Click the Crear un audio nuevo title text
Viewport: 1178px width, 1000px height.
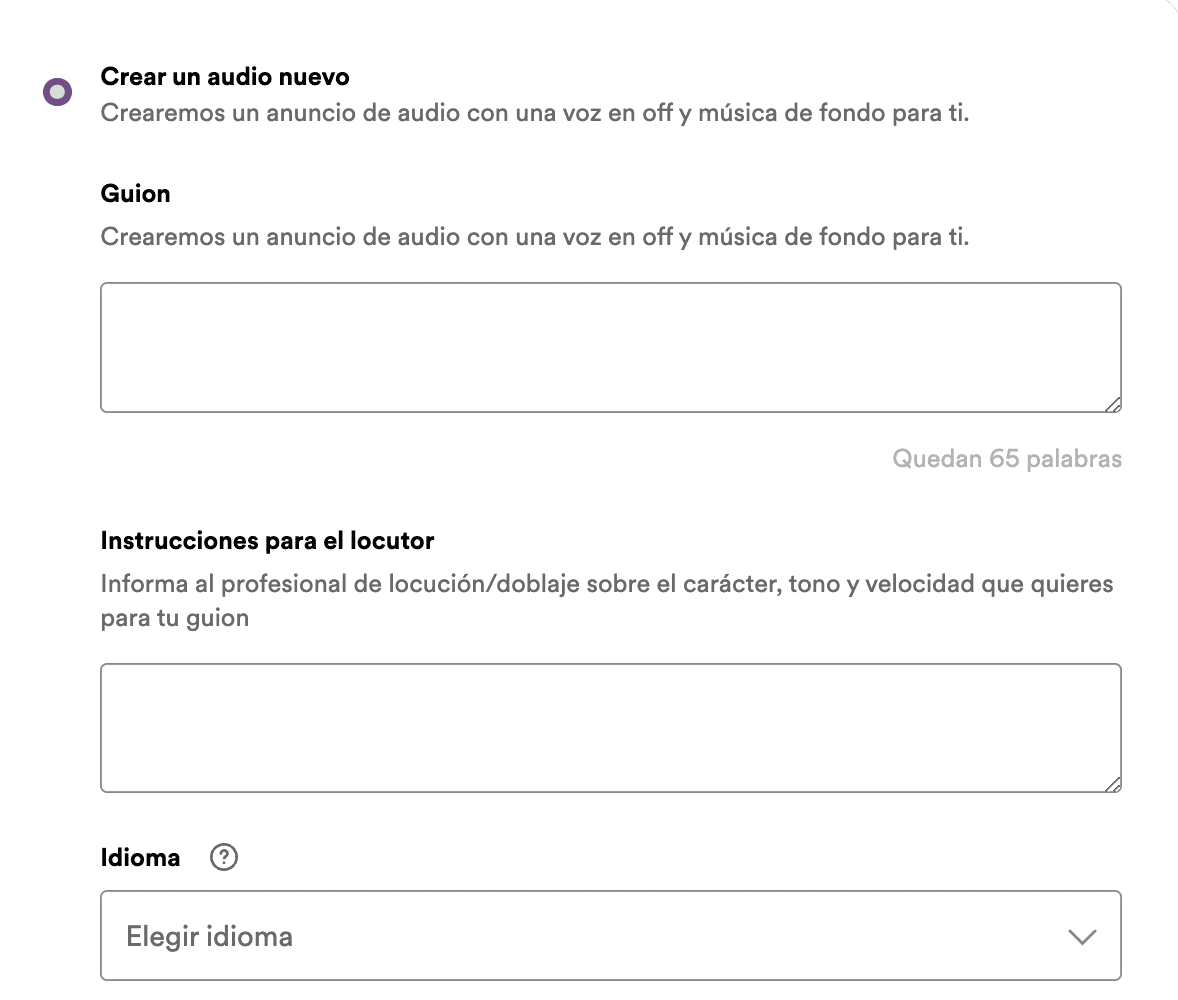224,76
